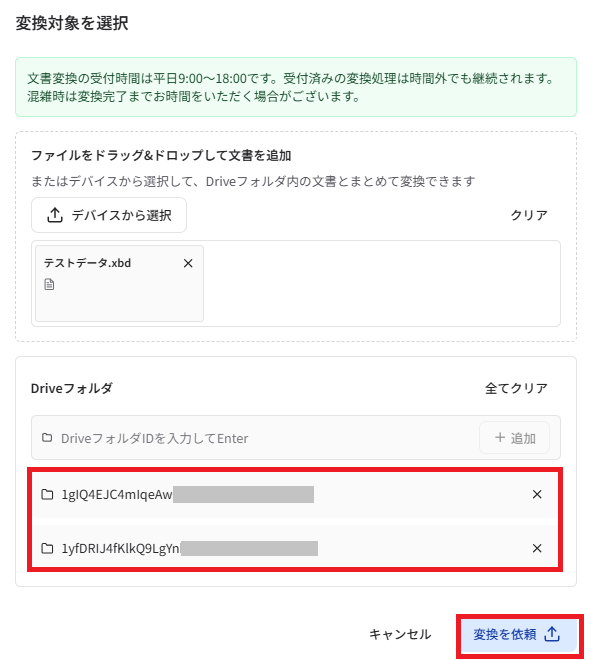Click the folder icon beside 1yfDRIJ4fKlkQ9LgYn
The height and width of the screenshot is (660, 591).
click(x=47, y=548)
